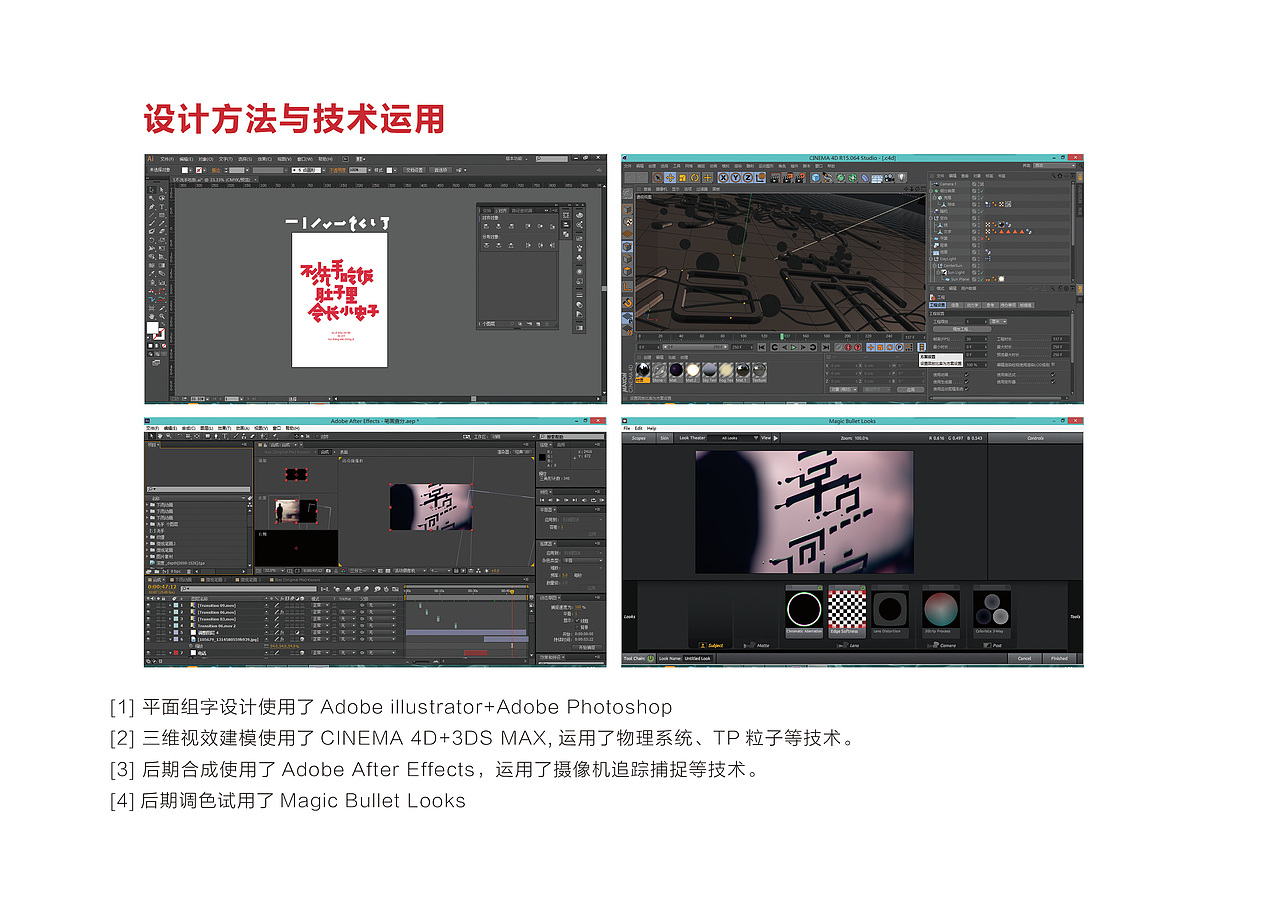Select Lens Distortion tool in Magic Bullet Looks
This screenshot has width=1280, height=912.
pyautogui.click(x=890, y=611)
